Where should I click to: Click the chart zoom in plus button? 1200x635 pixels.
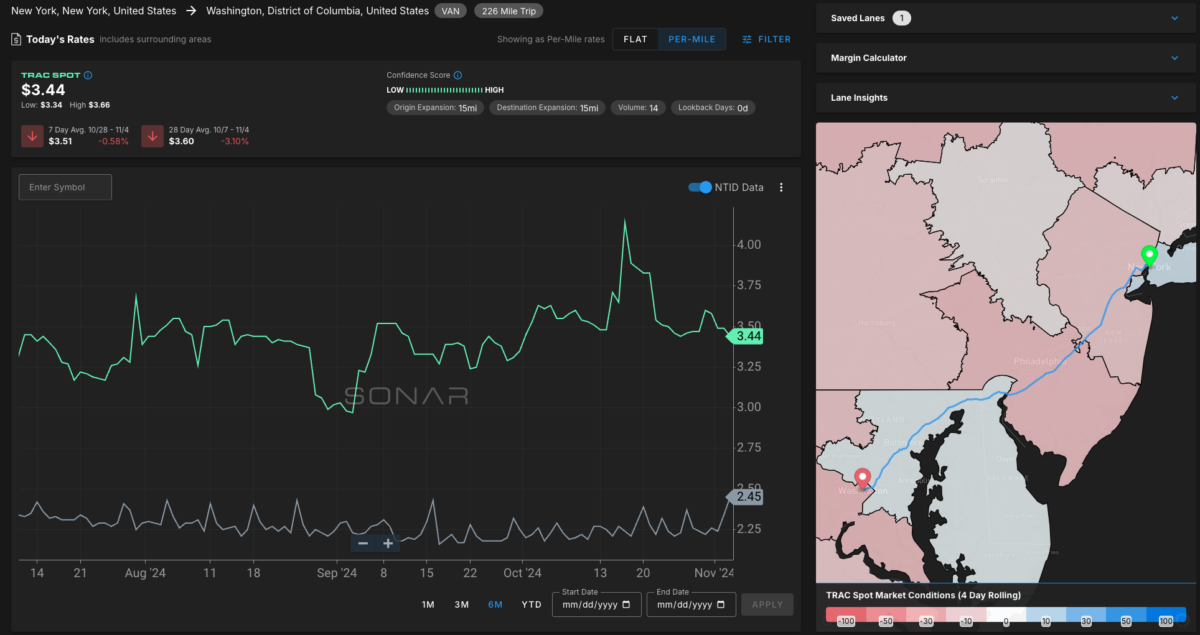coord(388,543)
